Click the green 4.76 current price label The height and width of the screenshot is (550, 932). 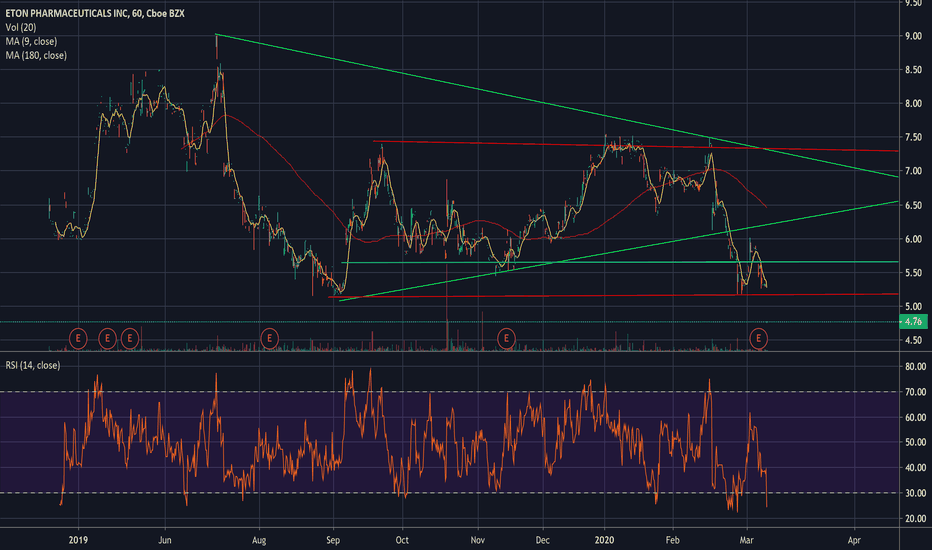pyautogui.click(x=913, y=322)
